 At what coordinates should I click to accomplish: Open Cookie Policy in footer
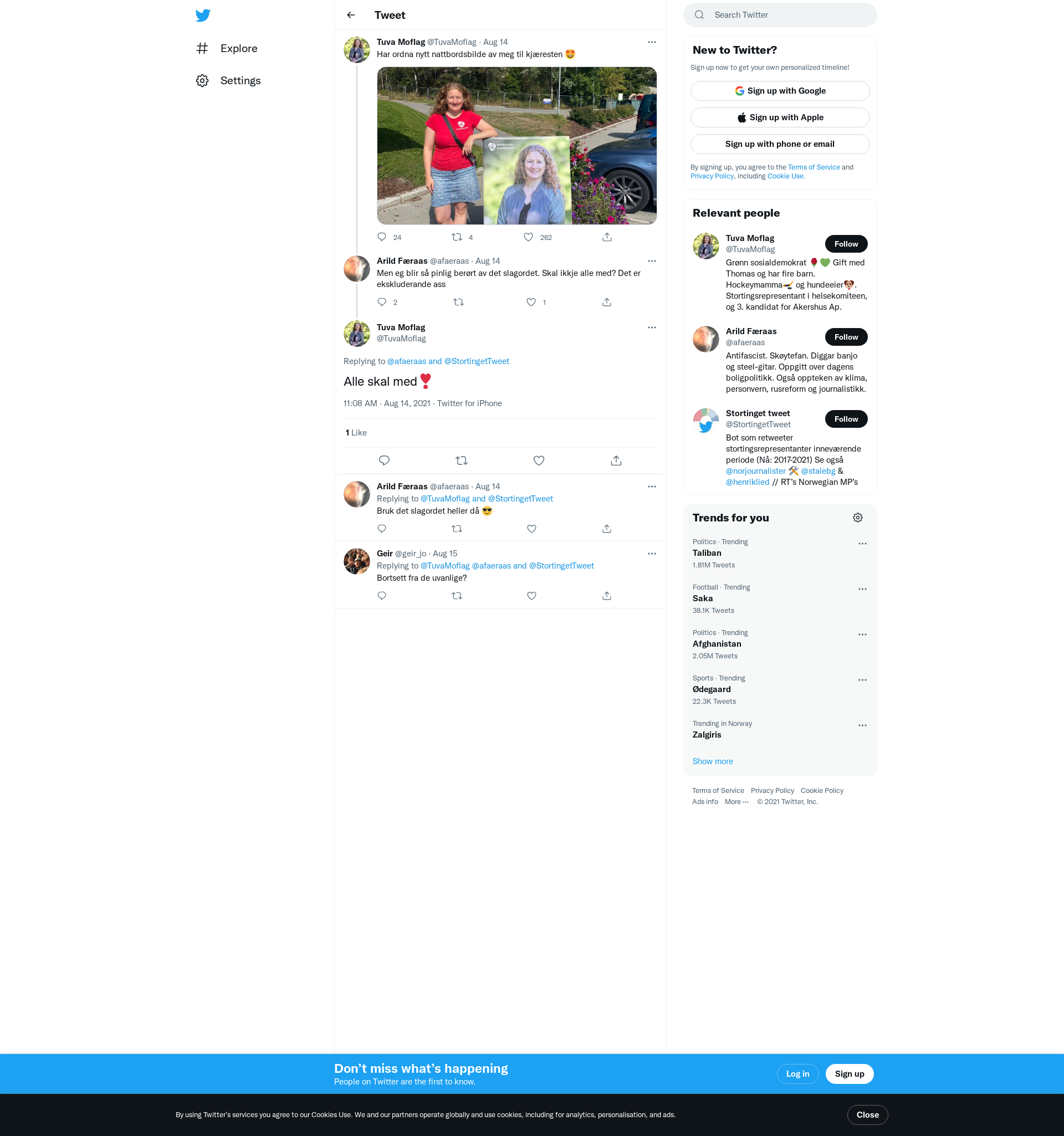pyautogui.click(x=821, y=791)
